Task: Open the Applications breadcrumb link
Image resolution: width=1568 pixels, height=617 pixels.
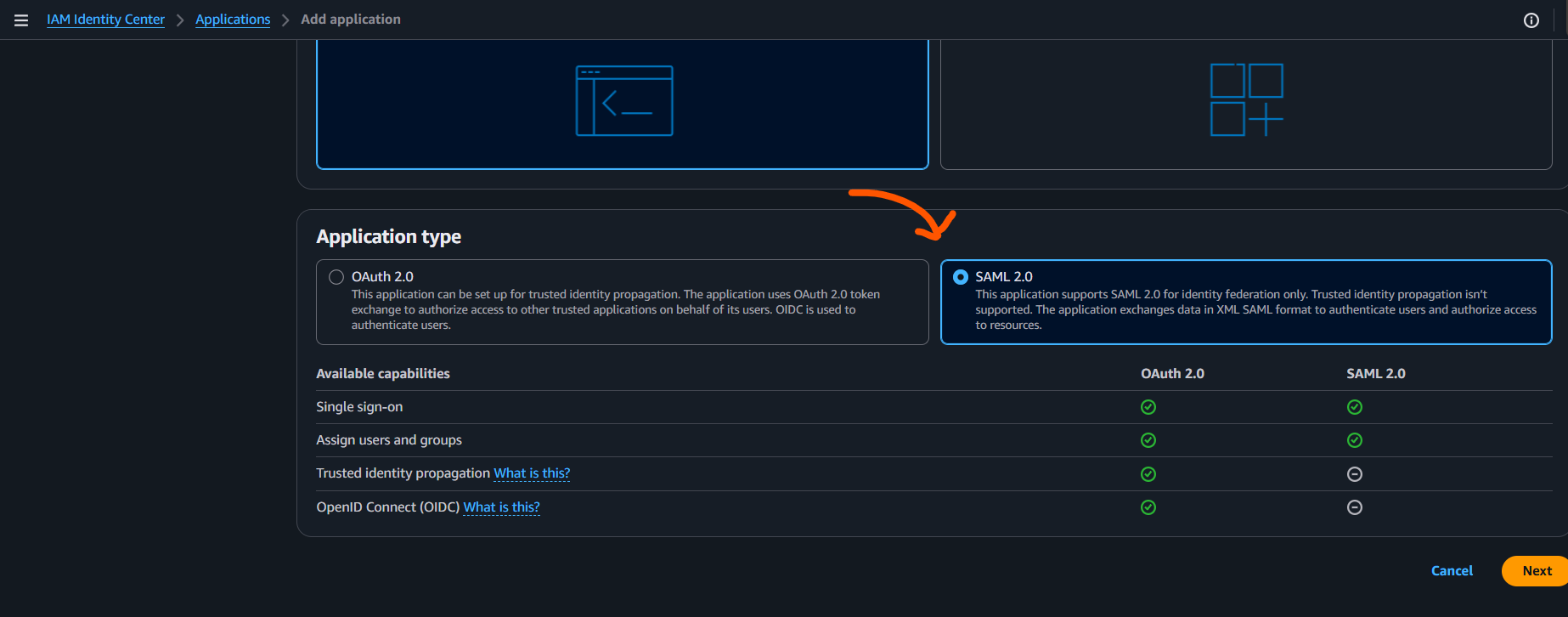Action: [233, 20]
